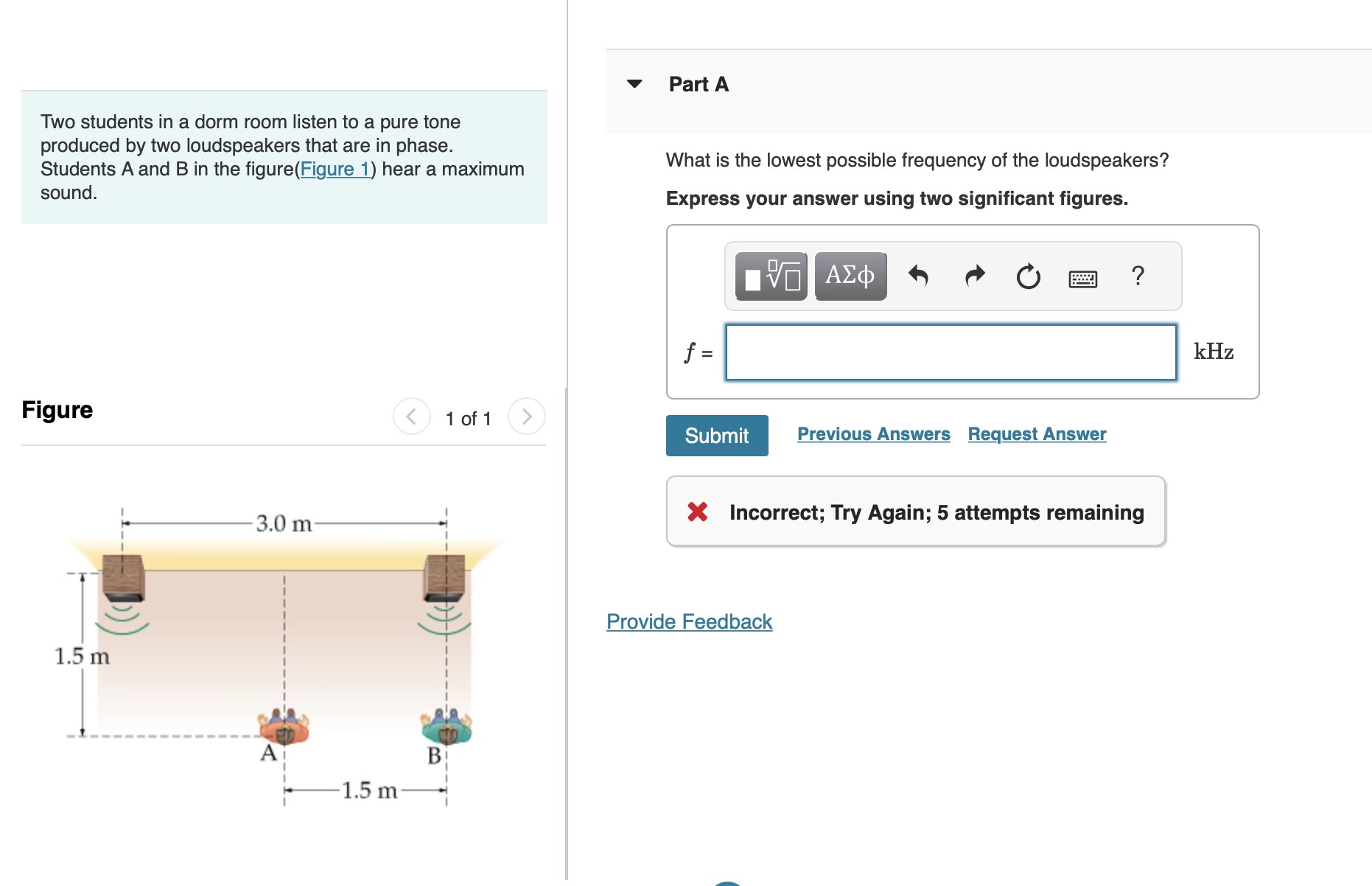Click Request Answer
Screen dimensions: 1372x886
pos(1037,433)
